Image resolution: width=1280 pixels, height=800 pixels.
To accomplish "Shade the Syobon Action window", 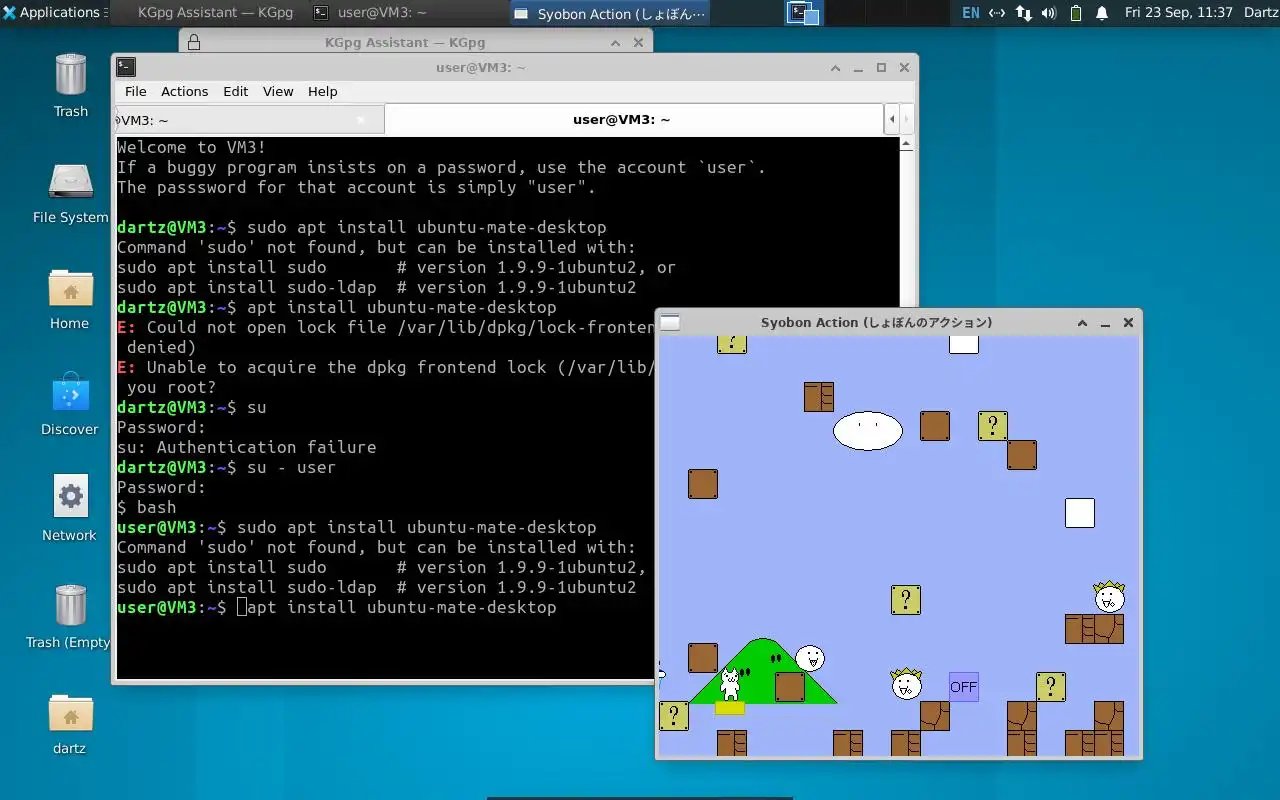I will 1082,323.
